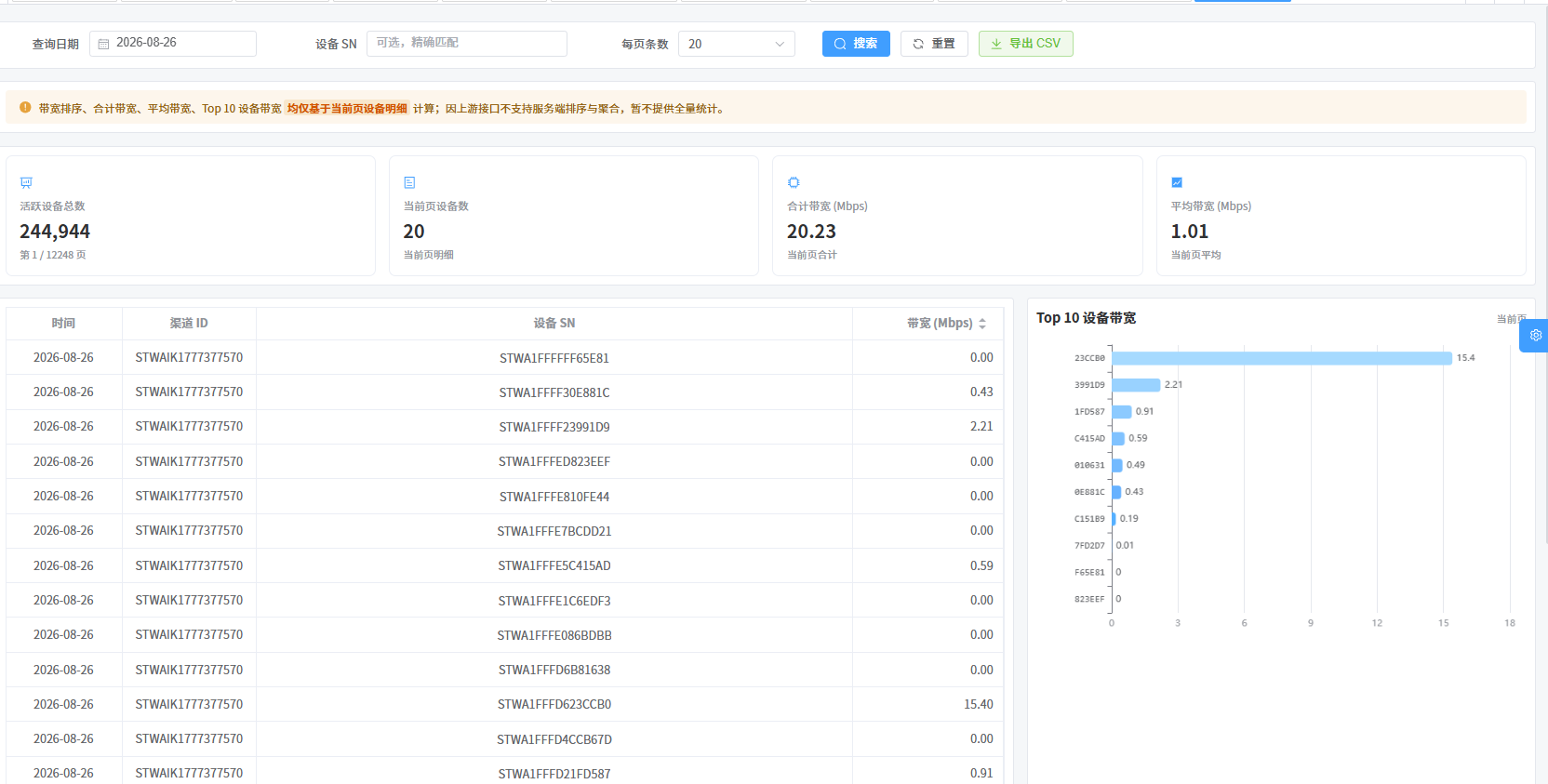Open the 查询日期 date picker showing 2026-08-26

(x=173, y=44)
